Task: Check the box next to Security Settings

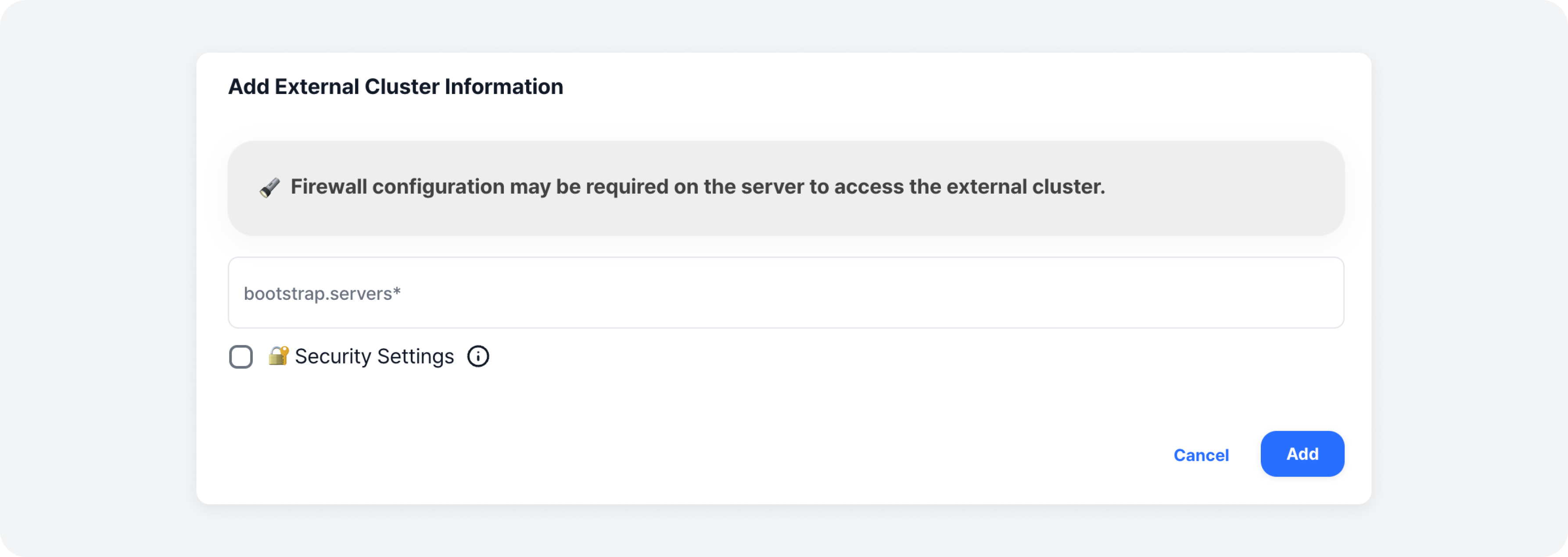Action: pos(241,356)
